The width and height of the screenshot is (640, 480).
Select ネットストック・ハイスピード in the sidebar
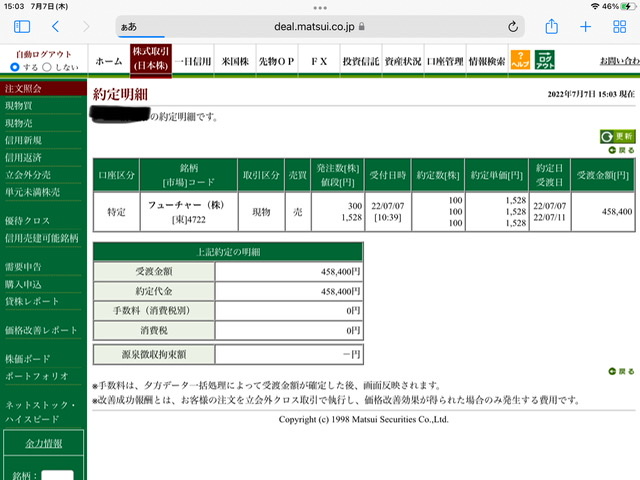(40, 412)
